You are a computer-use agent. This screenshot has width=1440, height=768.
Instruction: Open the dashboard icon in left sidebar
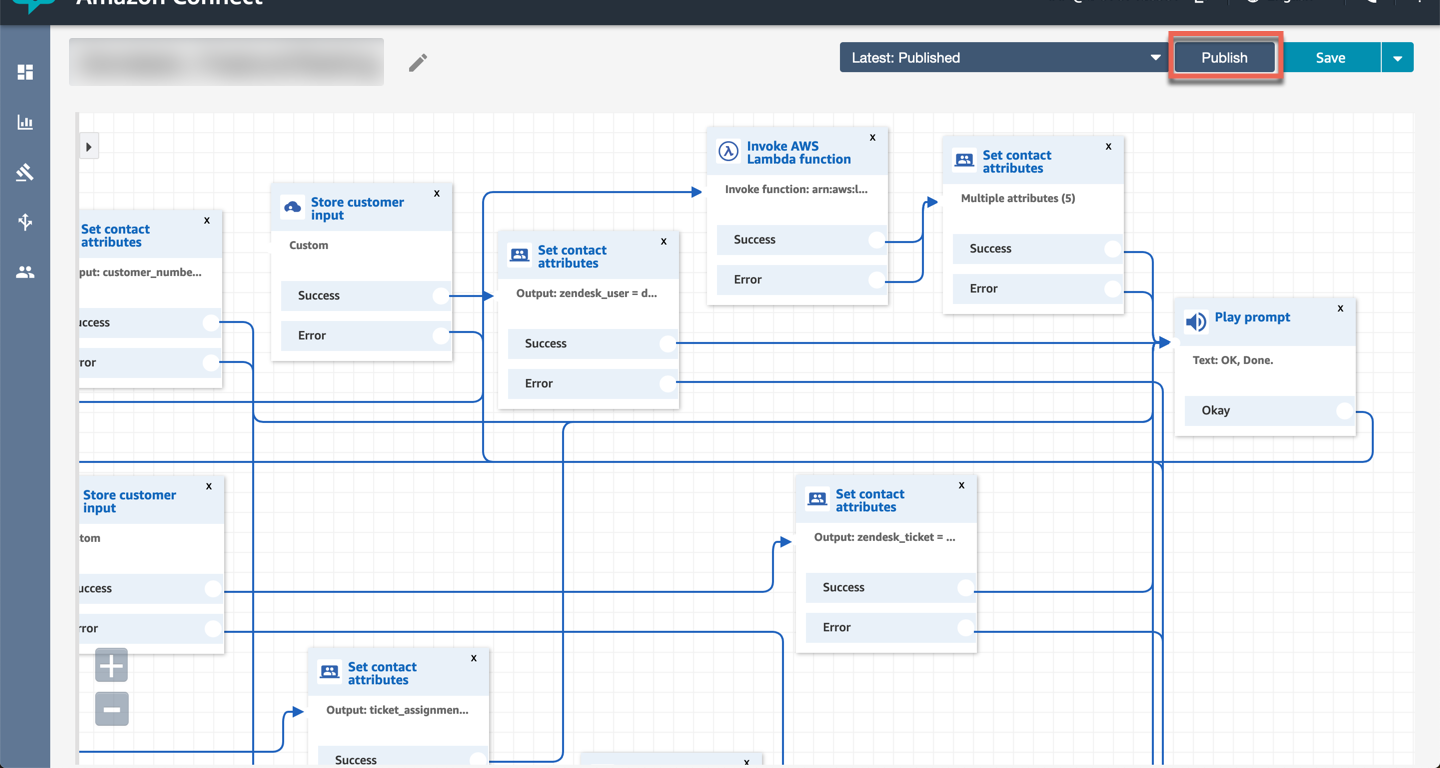(x=25, y=72)
